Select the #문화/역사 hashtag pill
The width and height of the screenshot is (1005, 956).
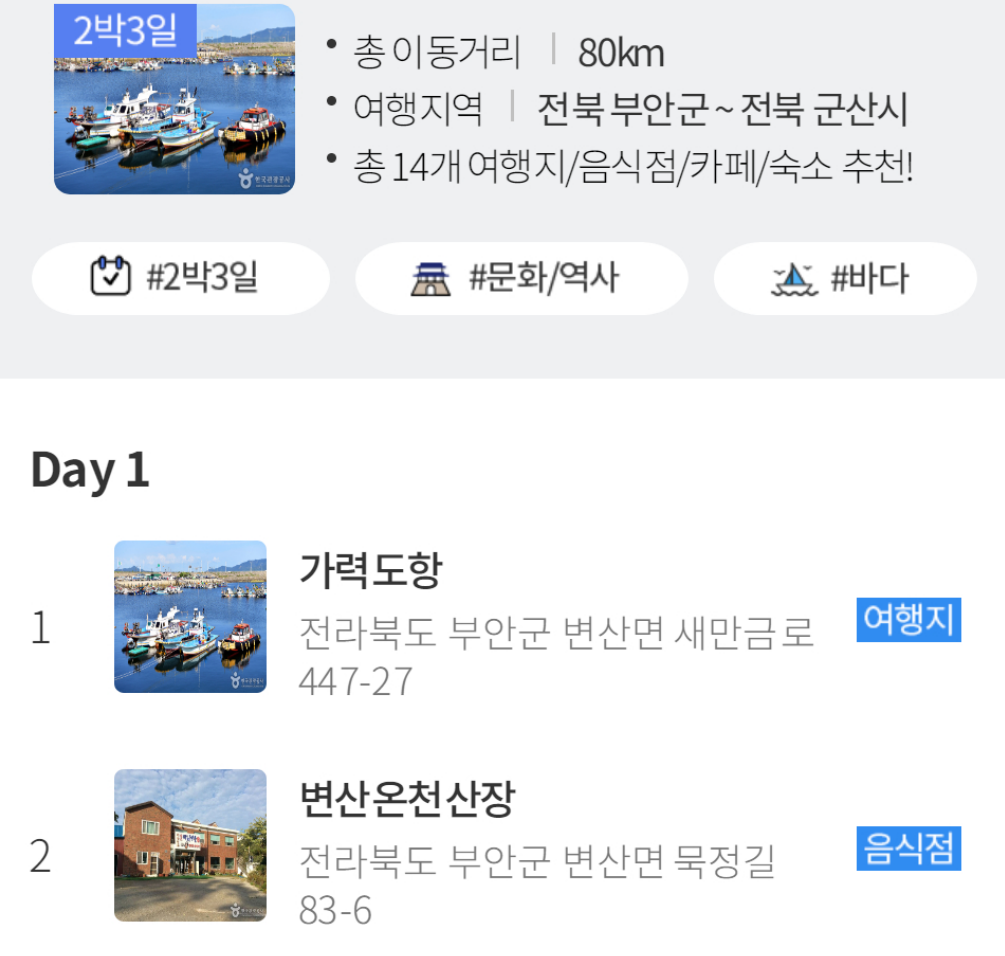(x=522, y=278)
